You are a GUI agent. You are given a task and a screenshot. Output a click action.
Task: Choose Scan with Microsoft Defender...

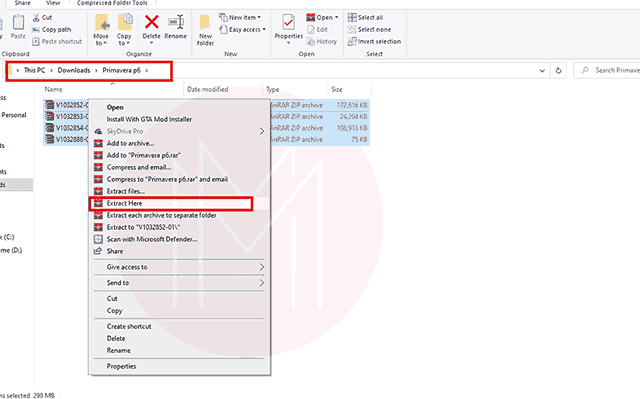click(180, 239)
